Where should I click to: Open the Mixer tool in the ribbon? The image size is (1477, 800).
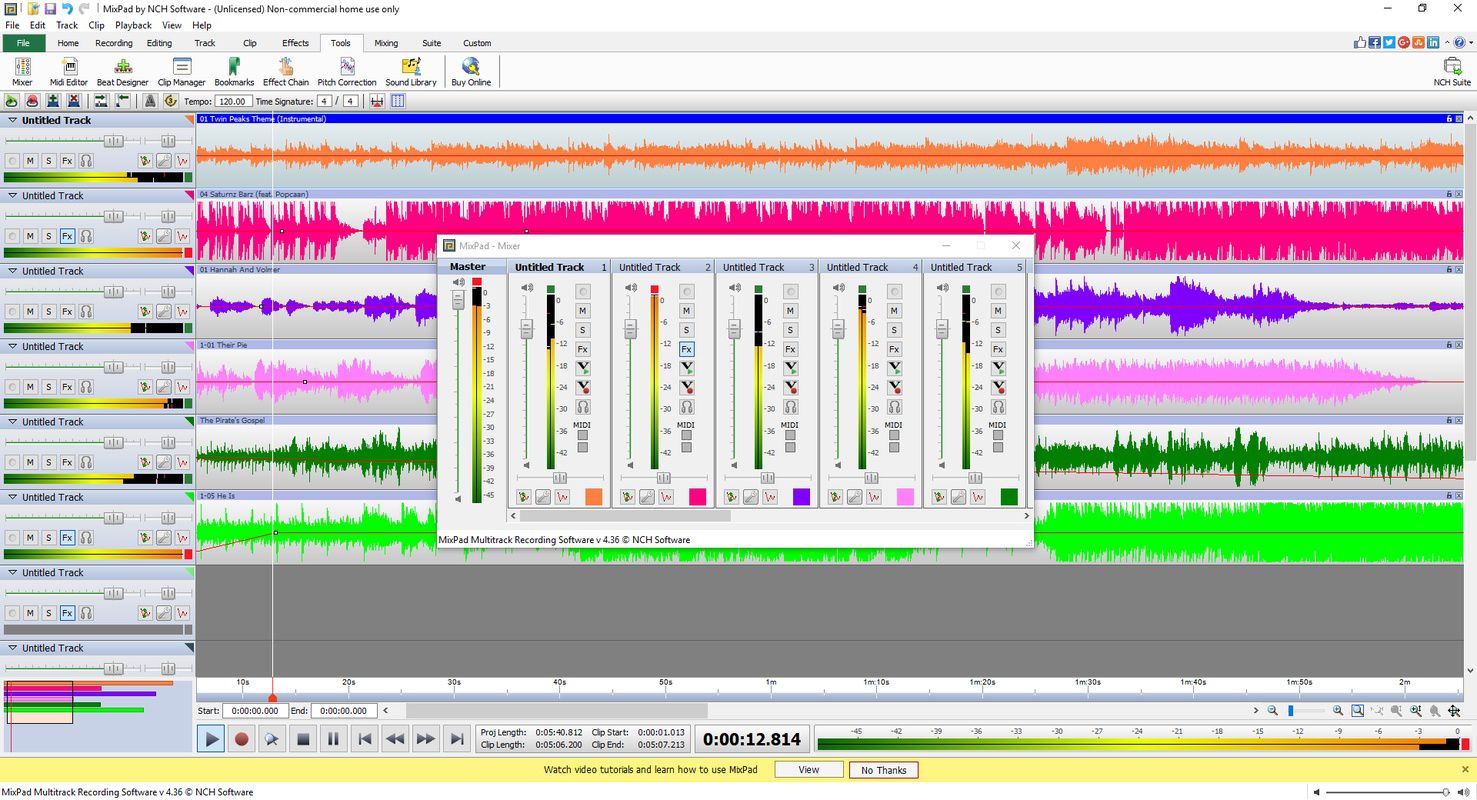click(22, 72)
